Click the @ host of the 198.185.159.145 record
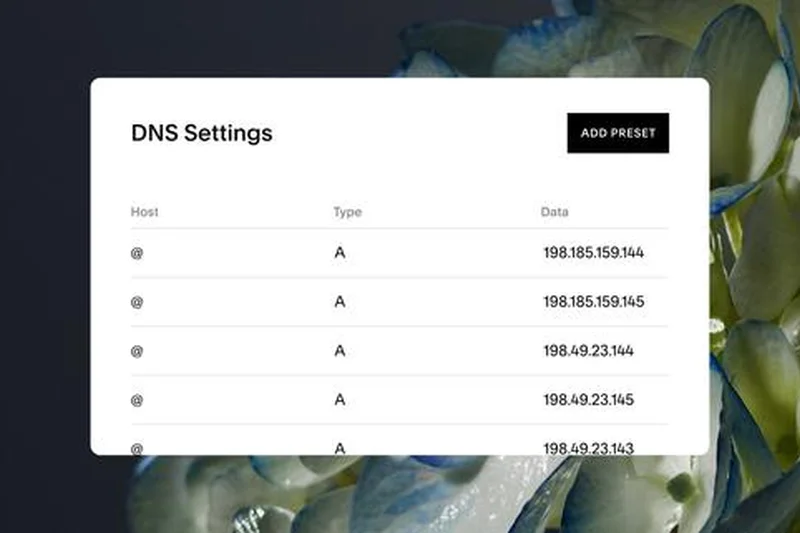The height and width of the screenshot is (533, 800). pyautogui.click(x=137, y=302)
